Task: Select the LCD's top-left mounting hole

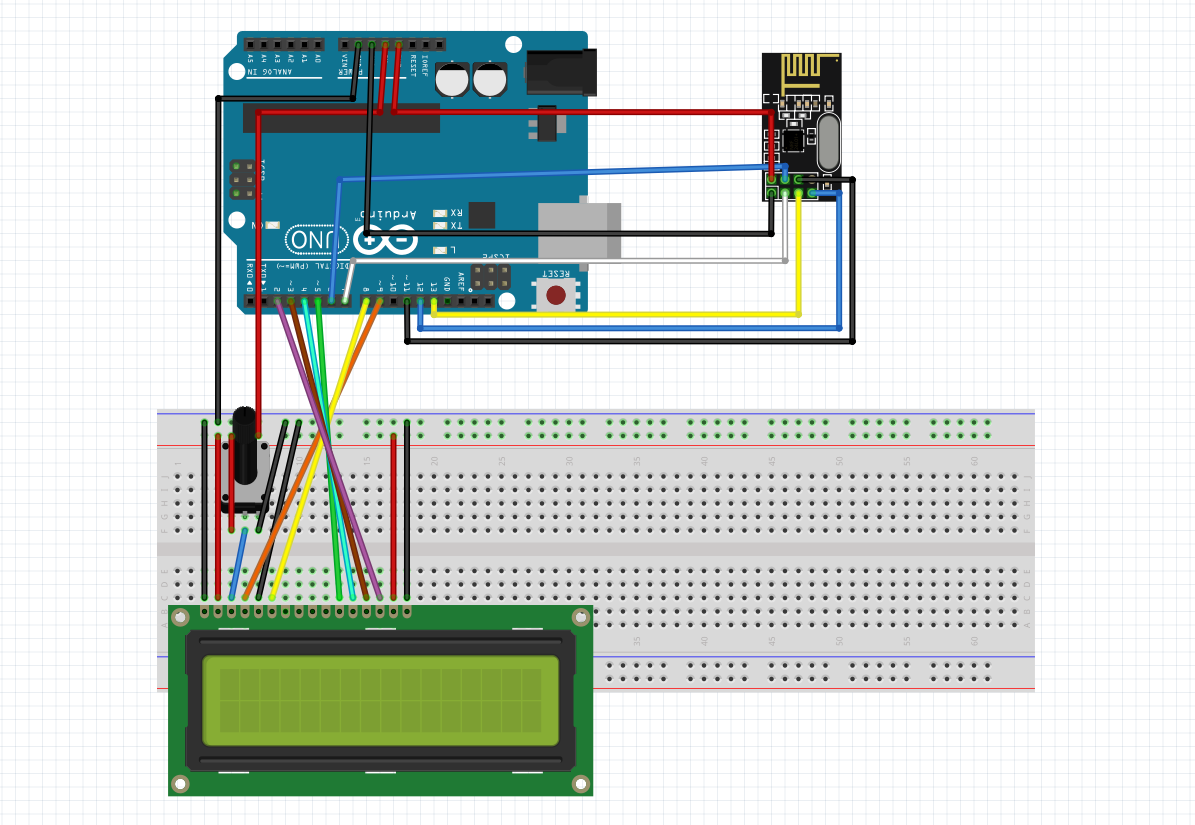Action: [180, 618]
